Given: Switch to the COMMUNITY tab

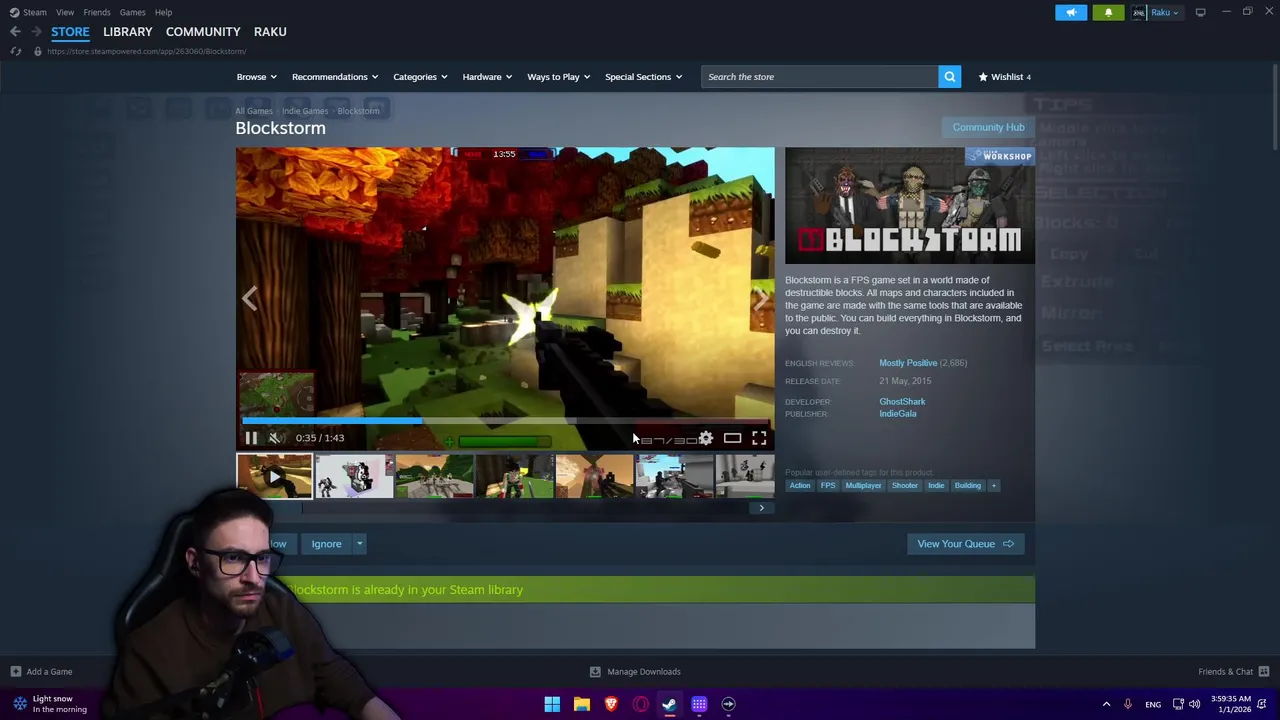Looking at the screenshot, I should point(203,32).
